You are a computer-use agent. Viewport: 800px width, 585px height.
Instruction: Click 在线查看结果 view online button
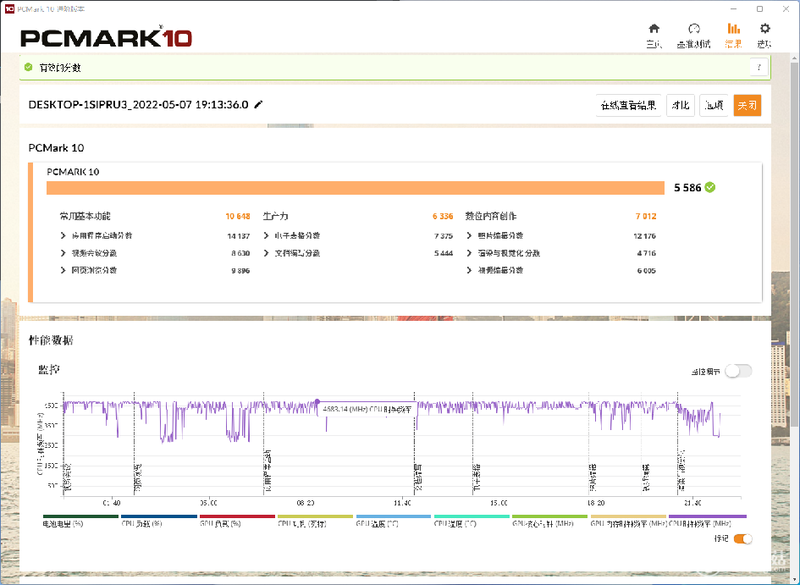[629, 105]
